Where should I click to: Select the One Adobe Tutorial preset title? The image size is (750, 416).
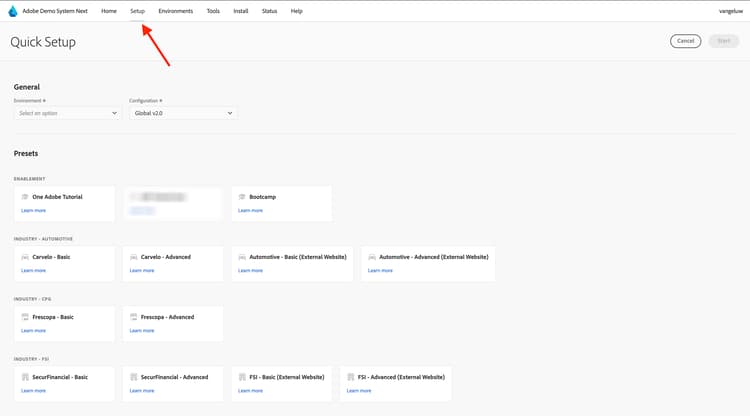(57, 197)
